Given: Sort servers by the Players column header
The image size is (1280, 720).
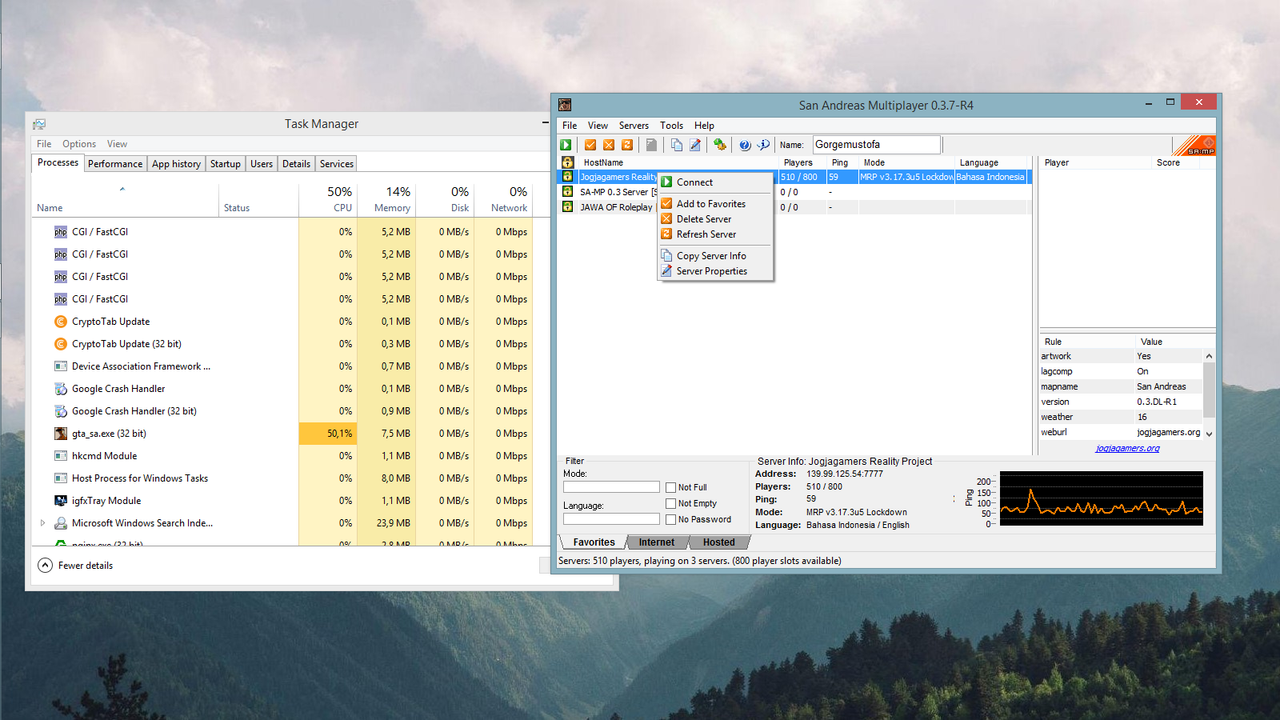Looking at the screenshot, I should tap(803, 162).
